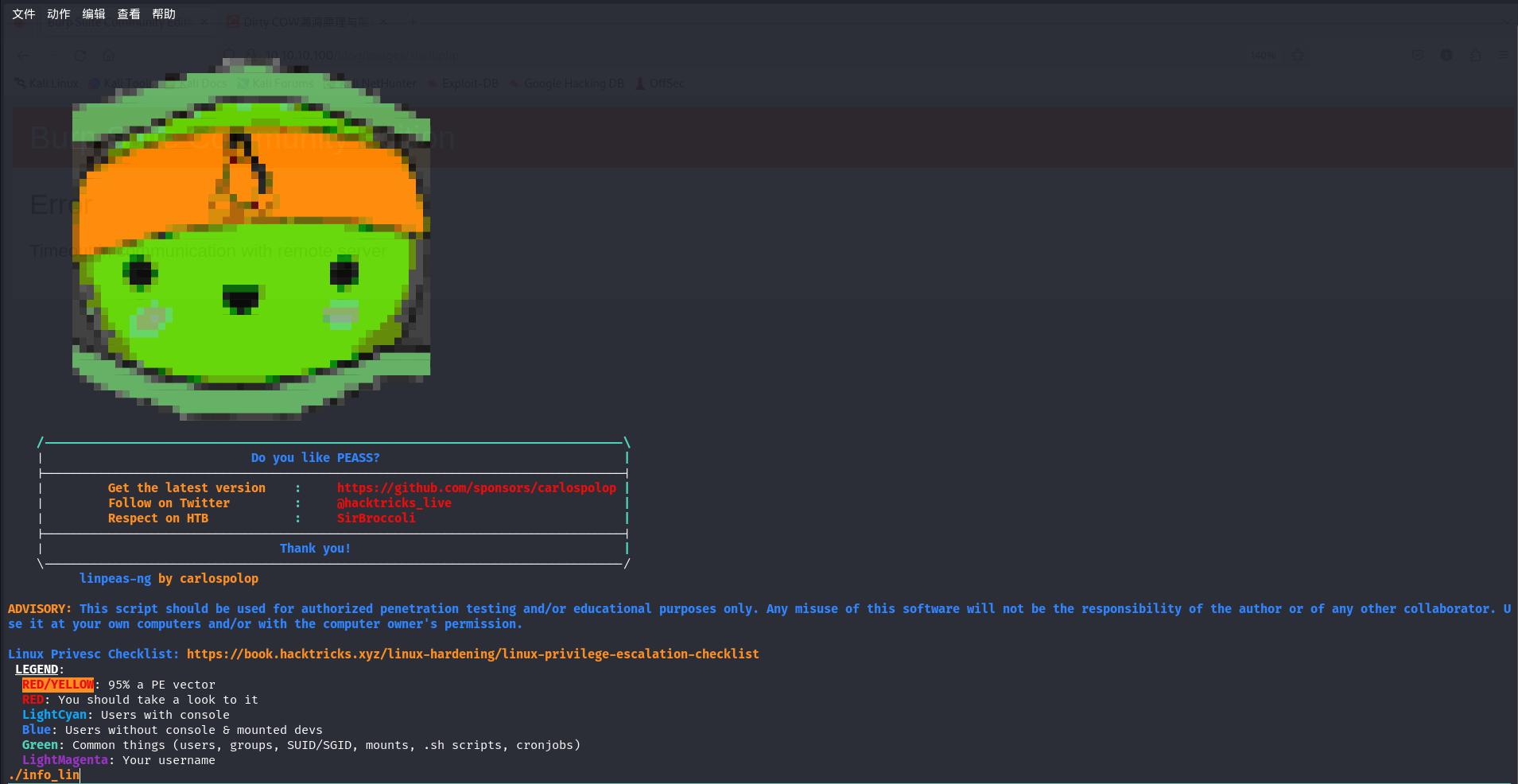Screen dimensions: 1518x784
Task: Open the 帮助 (Help) menu
Action: coord(164,14)
